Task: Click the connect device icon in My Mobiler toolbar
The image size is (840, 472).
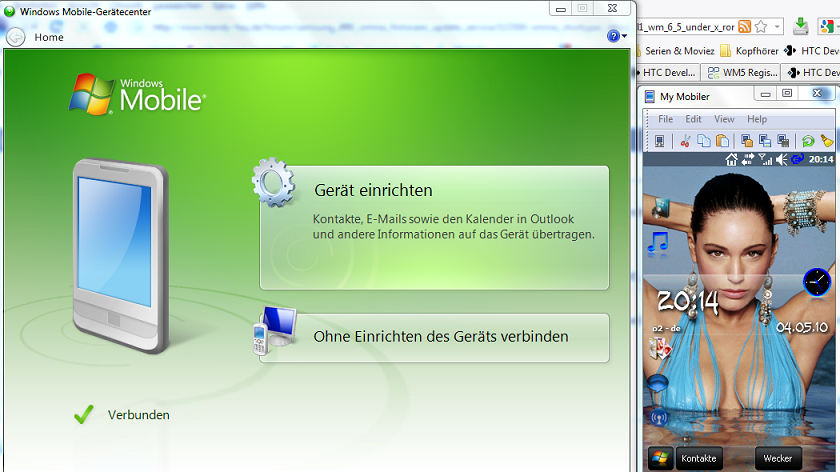Action: pyautogui.click(x=659, y=141)
